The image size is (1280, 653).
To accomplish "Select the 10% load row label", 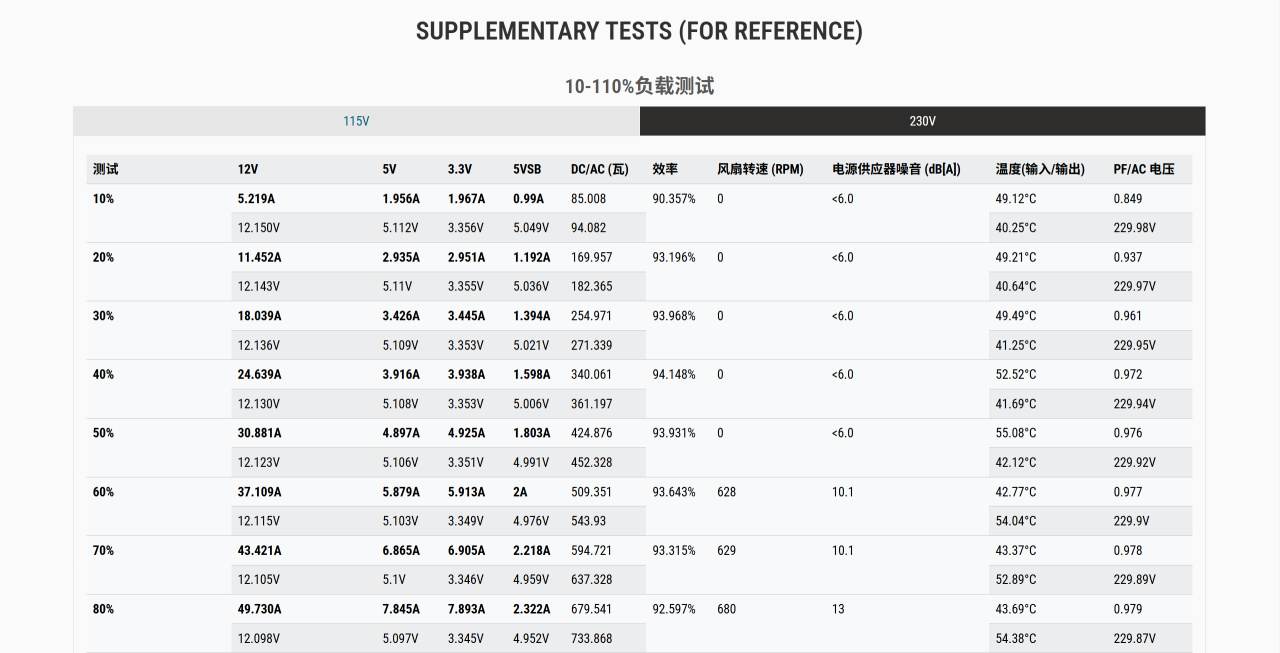I will [103, 199].
